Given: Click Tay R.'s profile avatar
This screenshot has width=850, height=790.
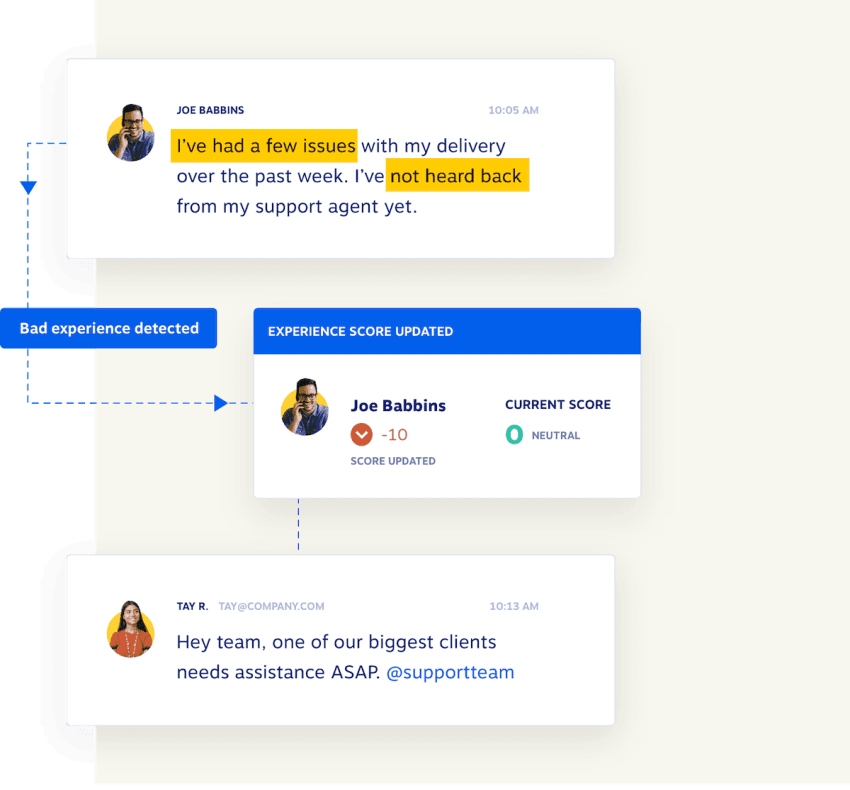Looking at the screenshot, I should 129,629.
